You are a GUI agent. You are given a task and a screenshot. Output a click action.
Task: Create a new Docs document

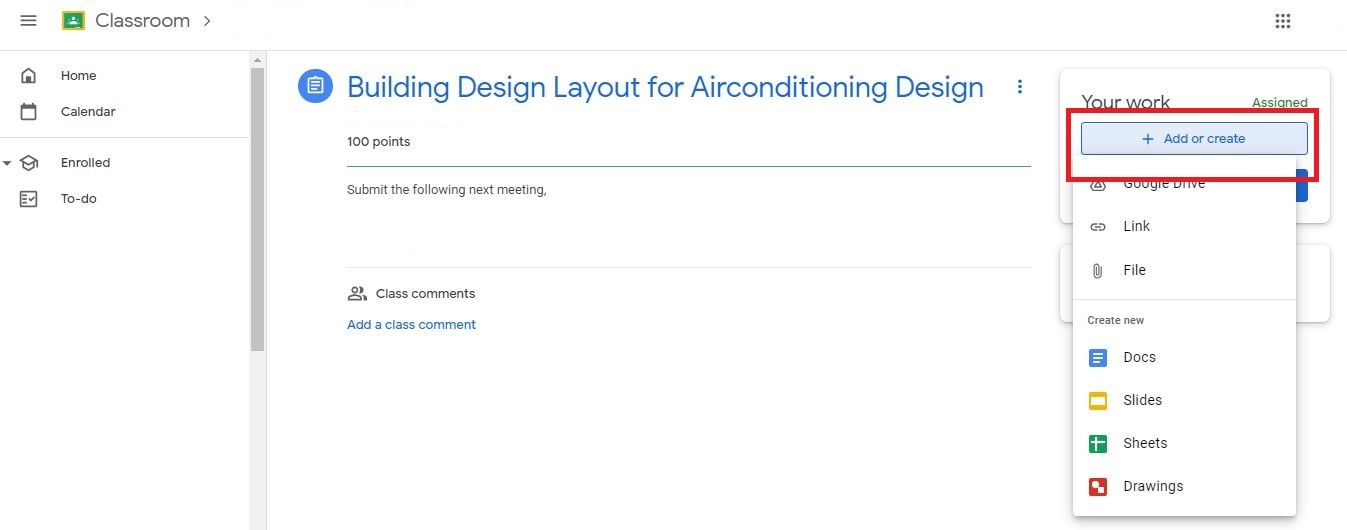(1139, 357)
